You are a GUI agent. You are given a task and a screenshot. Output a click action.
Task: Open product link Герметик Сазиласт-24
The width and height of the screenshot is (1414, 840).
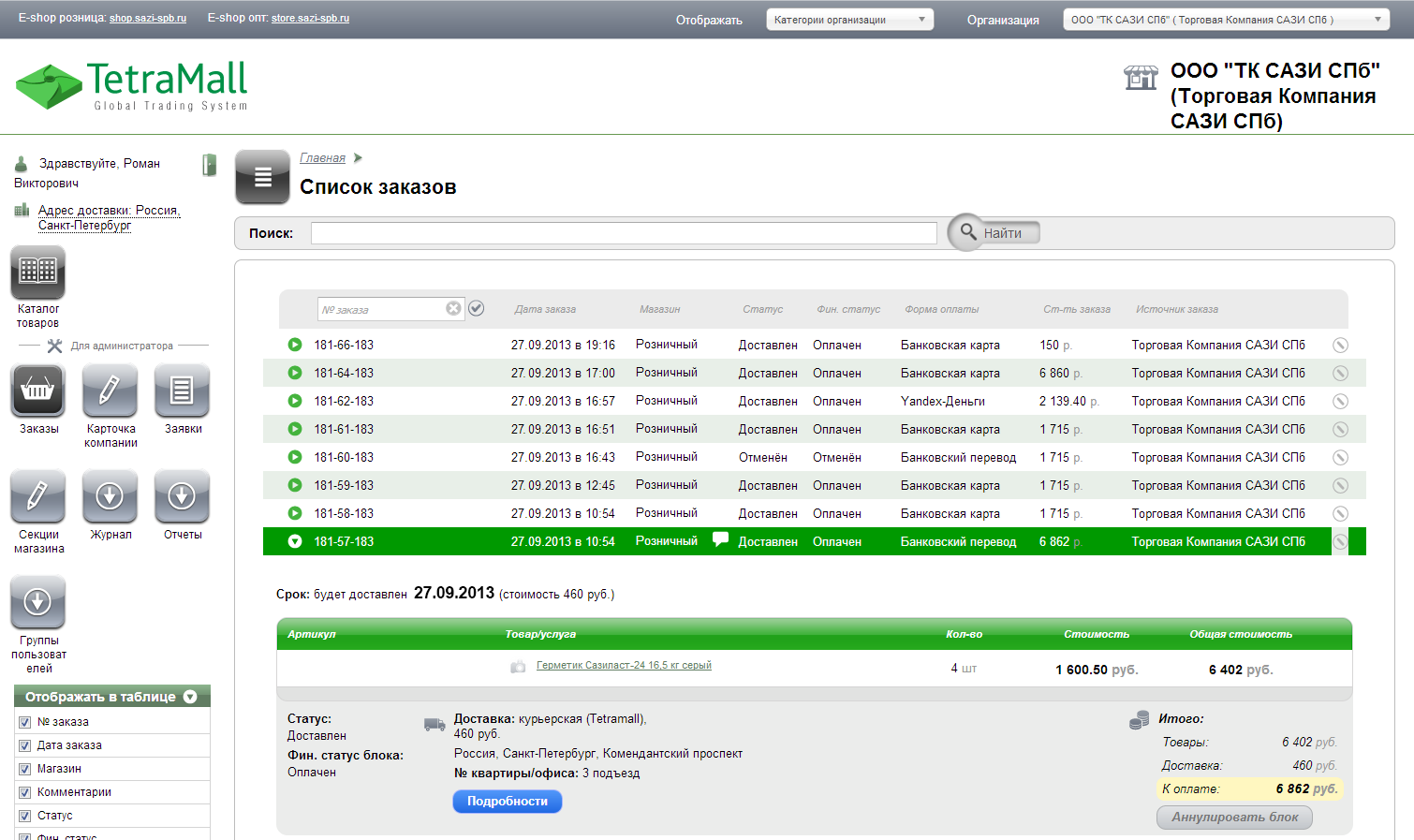click(624, 666)
